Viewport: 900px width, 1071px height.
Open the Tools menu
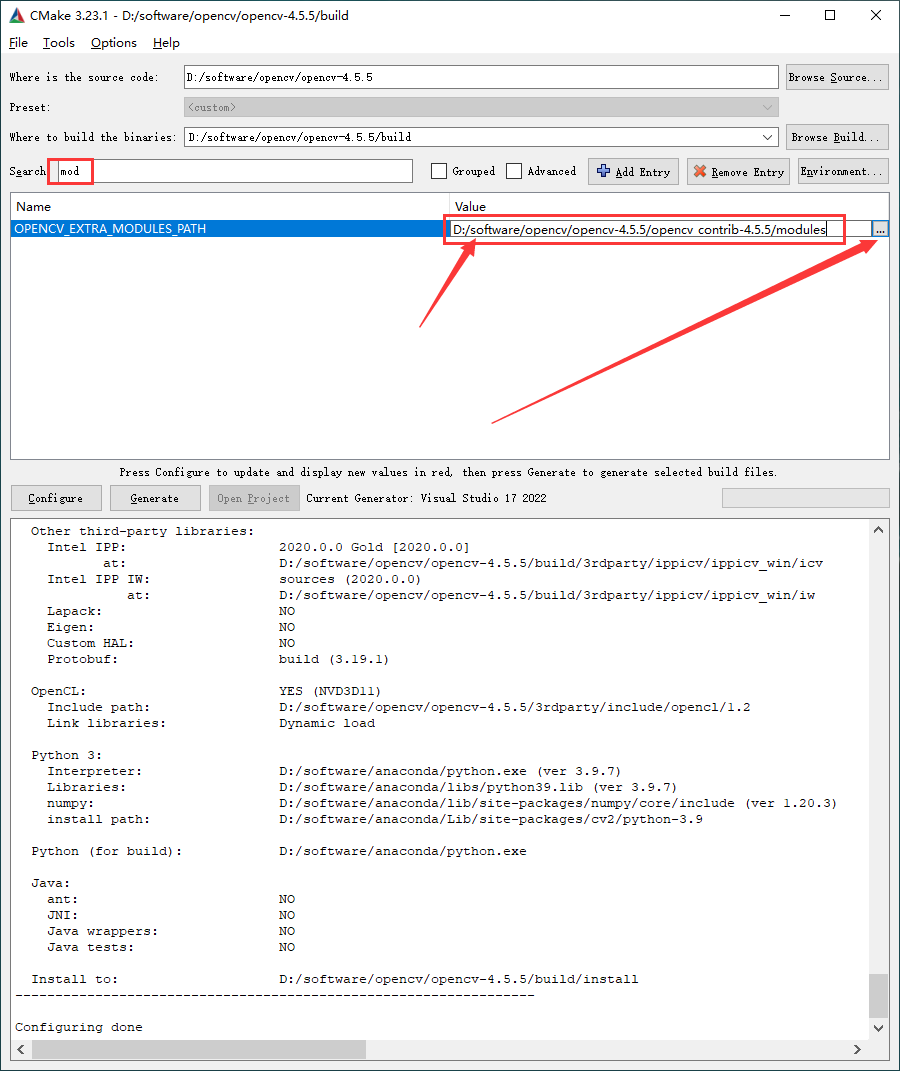click(x=59, y=43)
